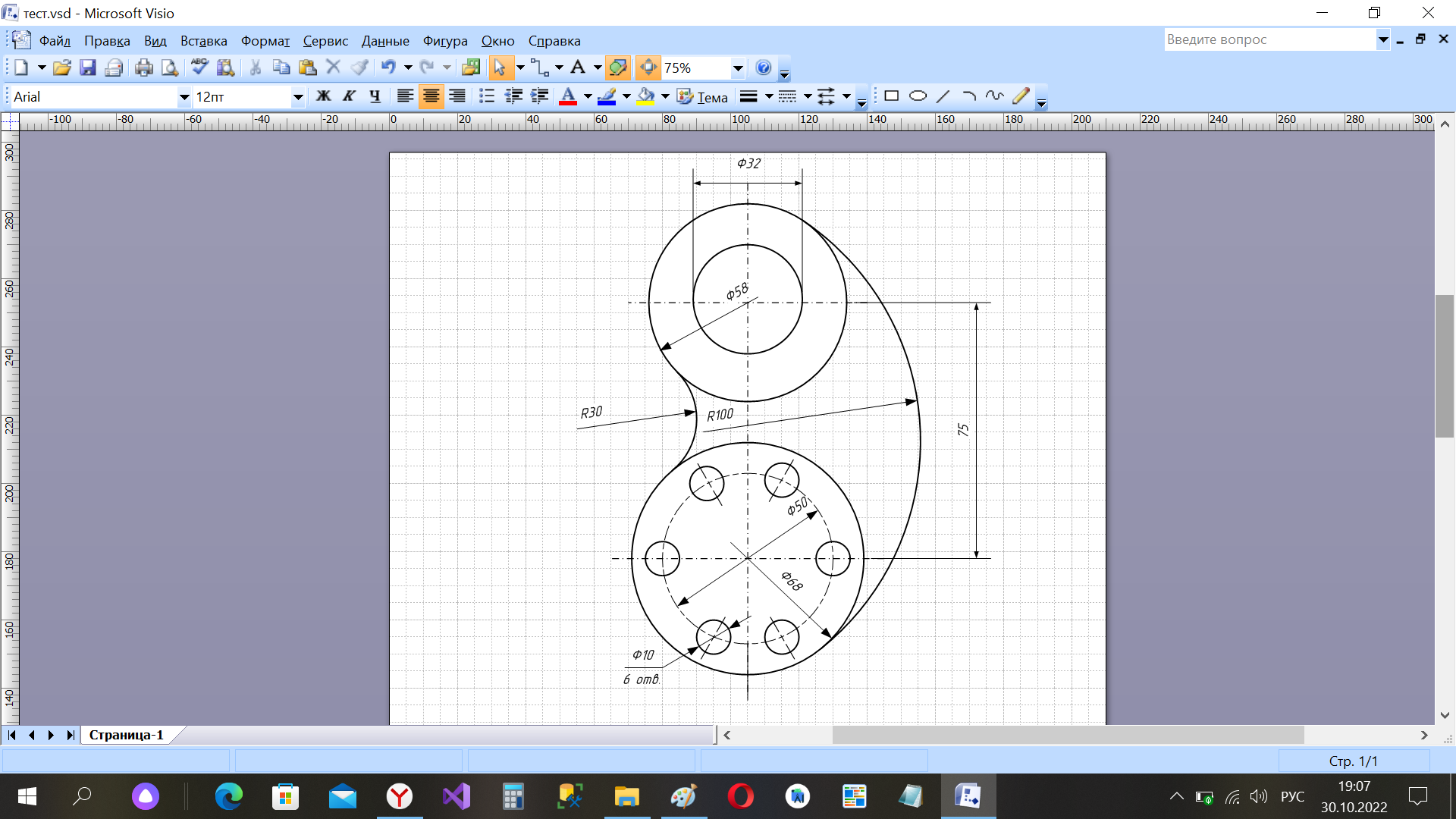Expand the Arial font name dropdown
This screenshot has height=819, width=1456.
[184, 97]
